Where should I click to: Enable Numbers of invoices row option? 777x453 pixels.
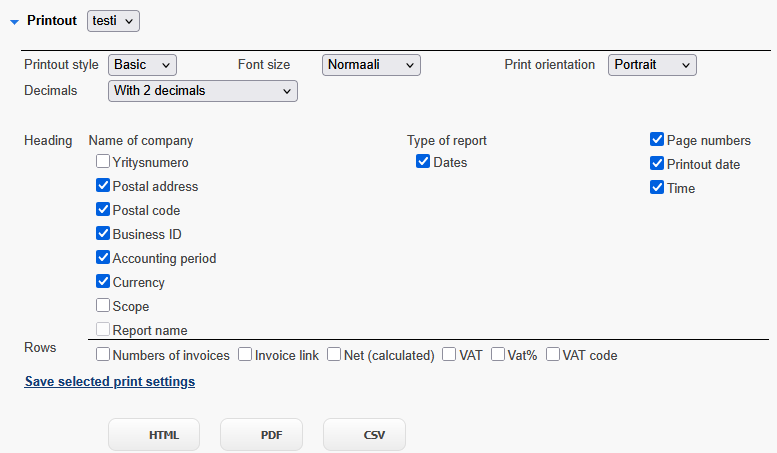pos(103,354)
